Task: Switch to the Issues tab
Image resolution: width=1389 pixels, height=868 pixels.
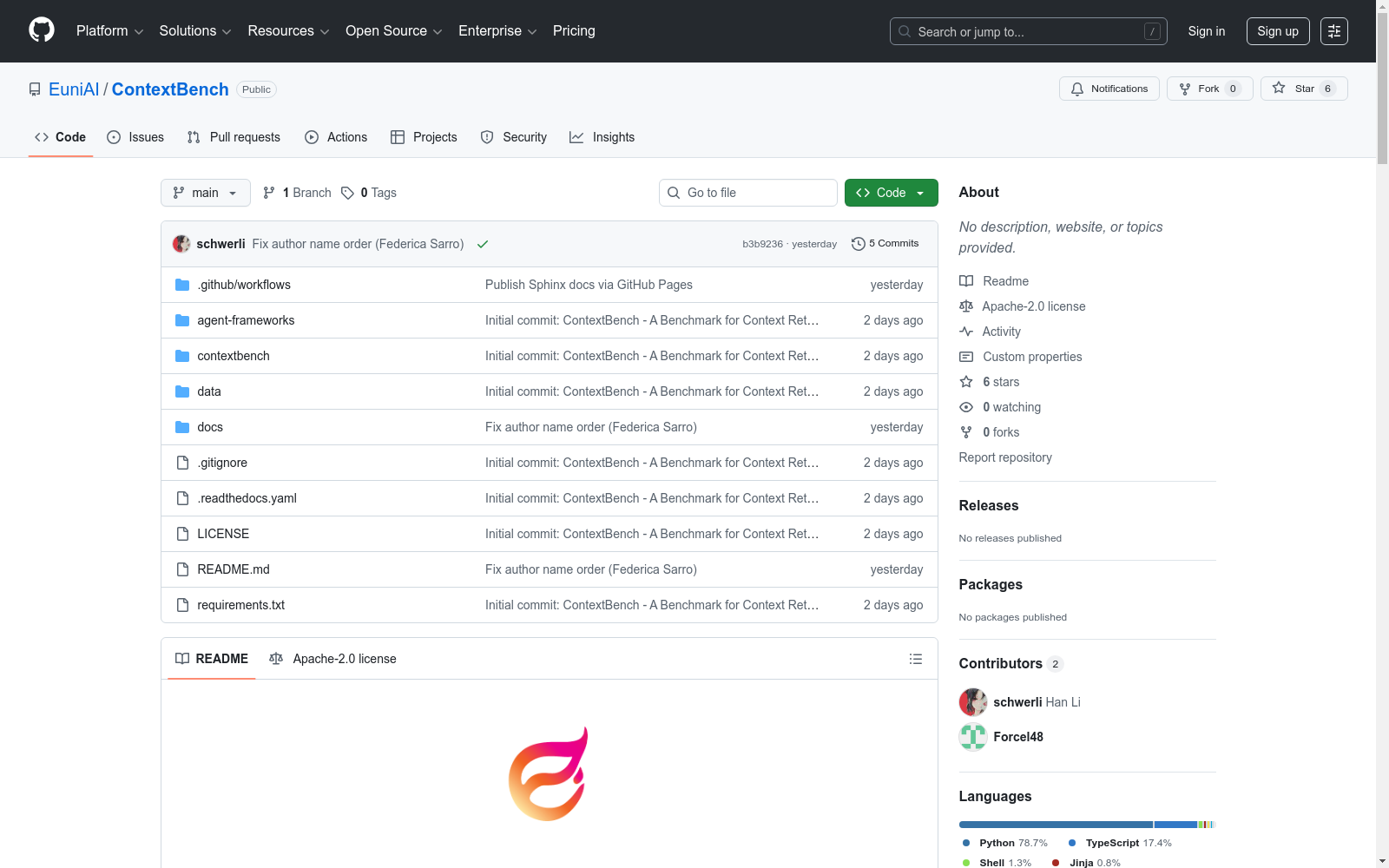Action: coord(135,137)
